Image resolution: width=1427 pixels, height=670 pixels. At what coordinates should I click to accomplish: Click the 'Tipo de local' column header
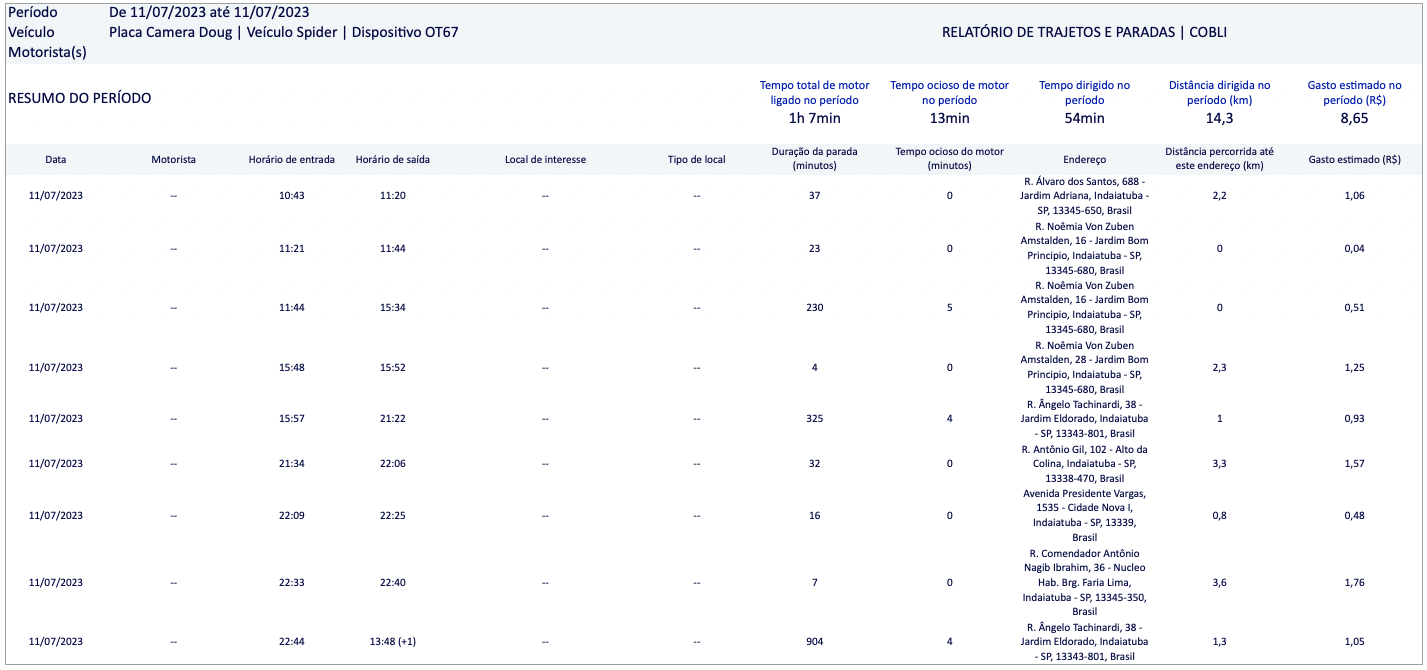tap(696, 159)
